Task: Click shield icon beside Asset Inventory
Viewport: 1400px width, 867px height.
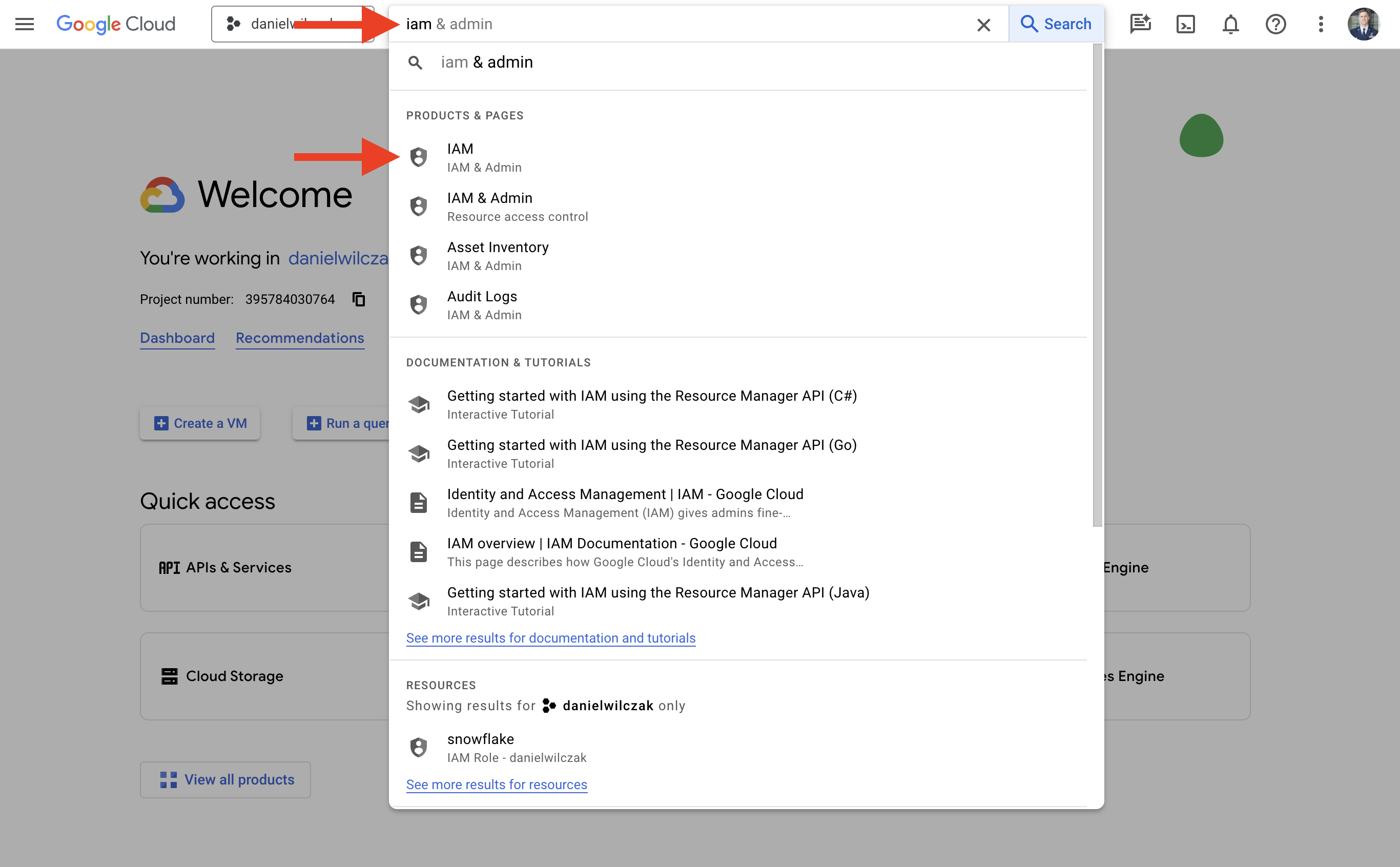Action: coord(419,256)
